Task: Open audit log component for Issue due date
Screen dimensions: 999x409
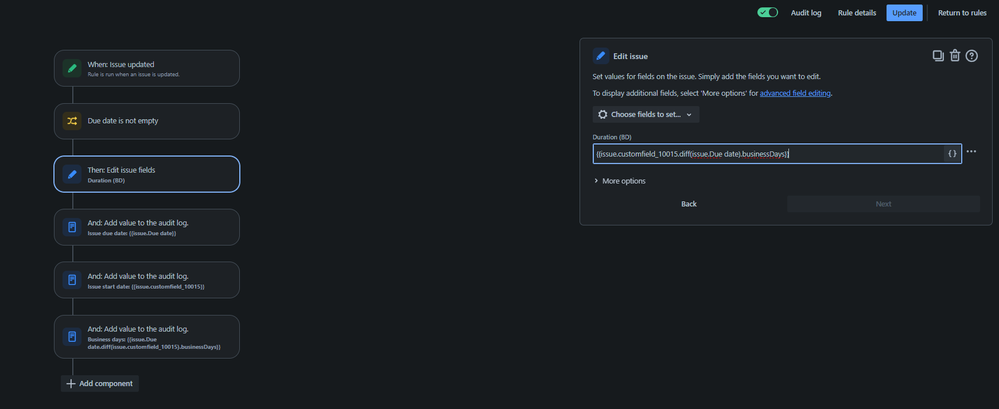Action: pyautogui.click(x=147, y=227)
